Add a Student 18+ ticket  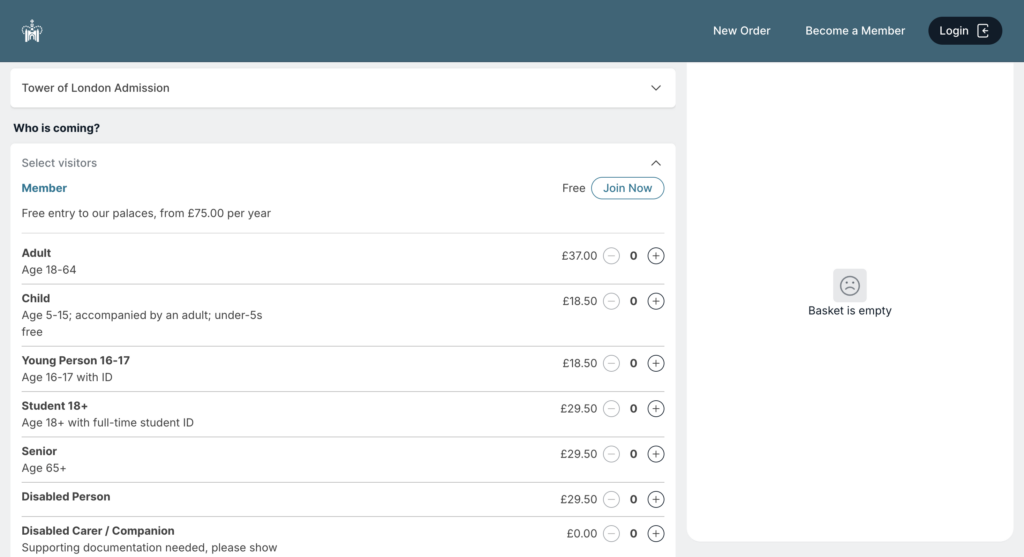[656, 409]
